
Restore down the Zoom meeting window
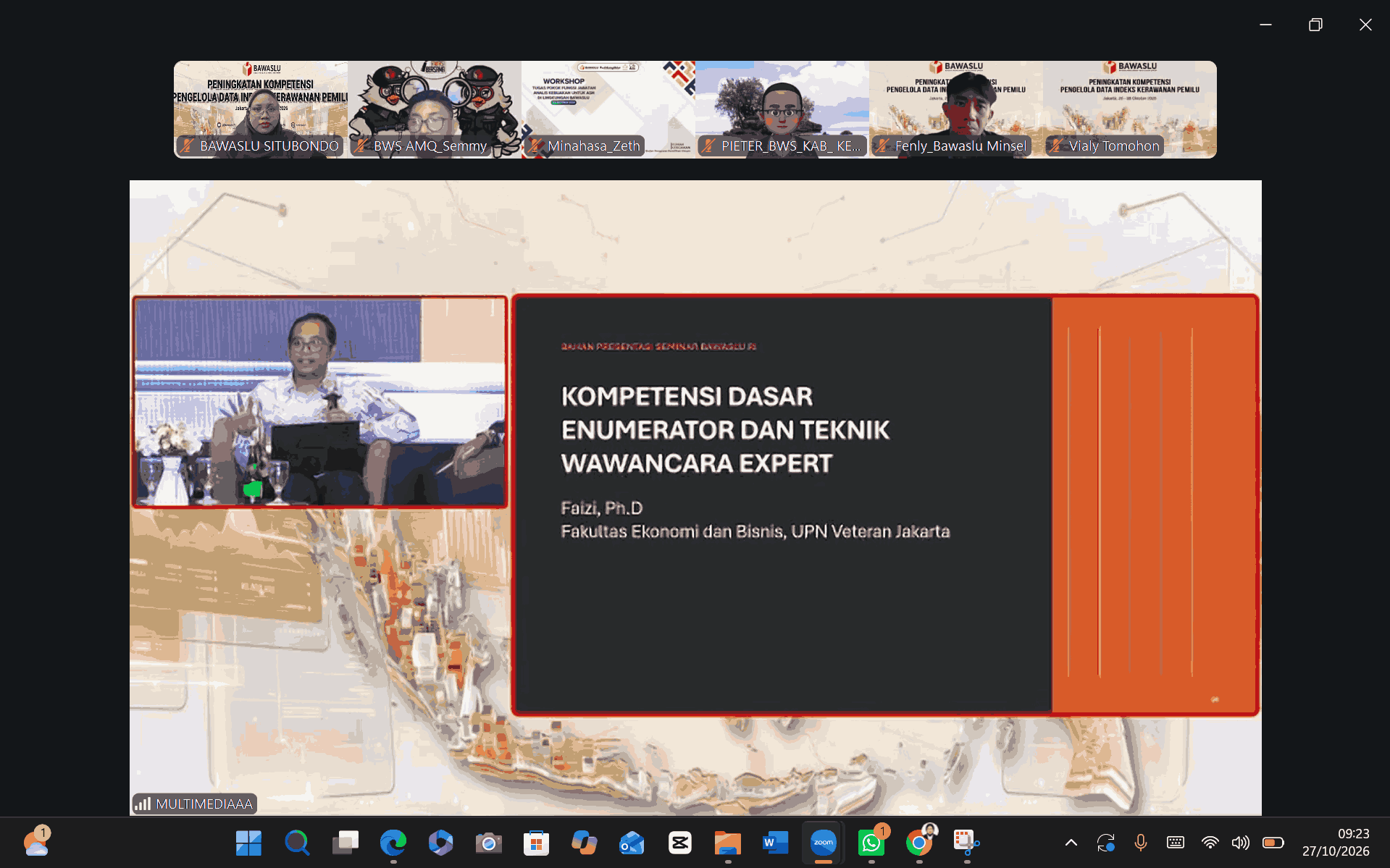tap(1315, 25)
